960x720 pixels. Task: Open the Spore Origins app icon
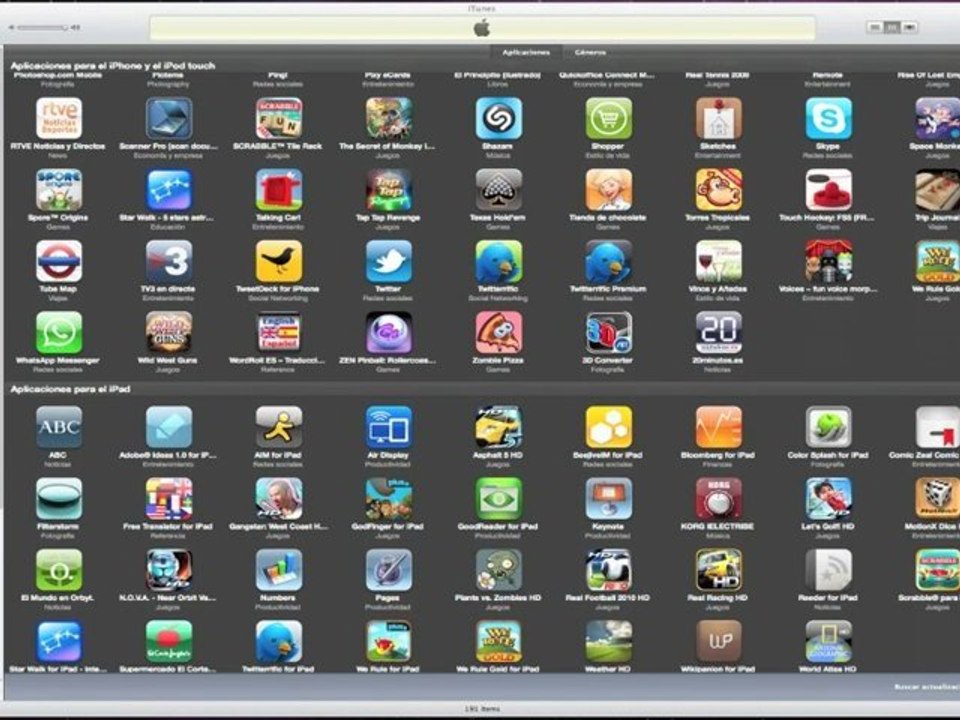click(x=59, y=190)
